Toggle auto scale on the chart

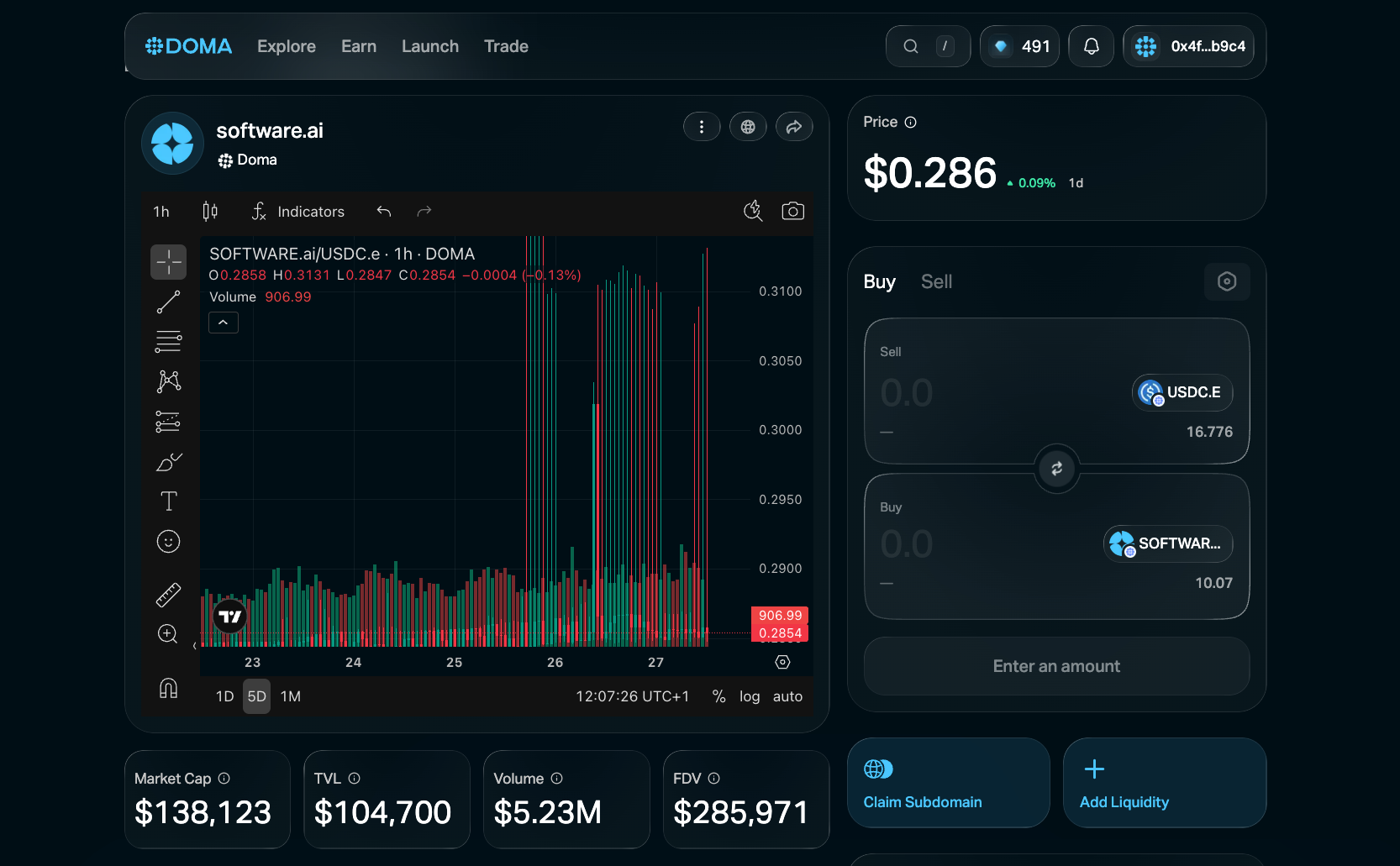(787, 696)
